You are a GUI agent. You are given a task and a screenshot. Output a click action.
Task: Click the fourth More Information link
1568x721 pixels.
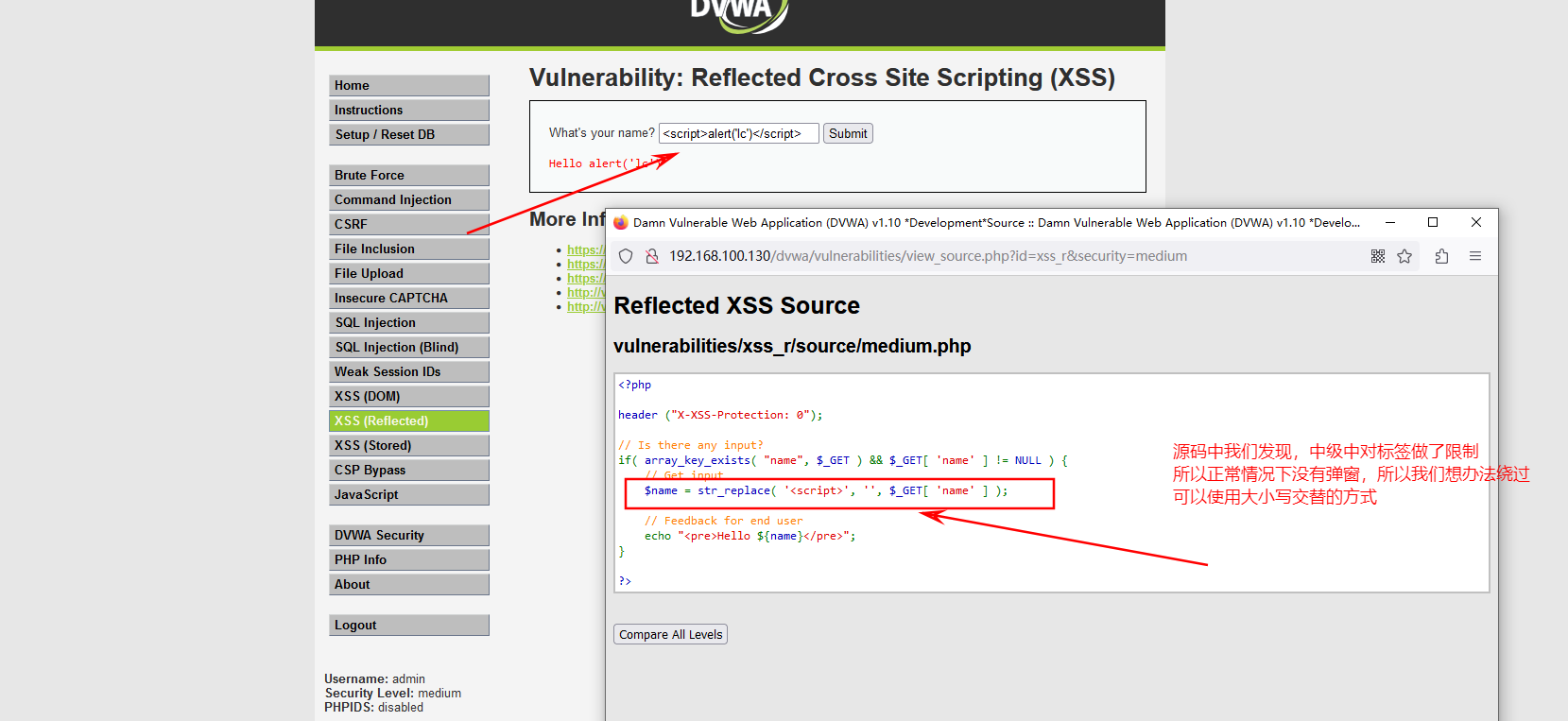(x=586, y=292)
